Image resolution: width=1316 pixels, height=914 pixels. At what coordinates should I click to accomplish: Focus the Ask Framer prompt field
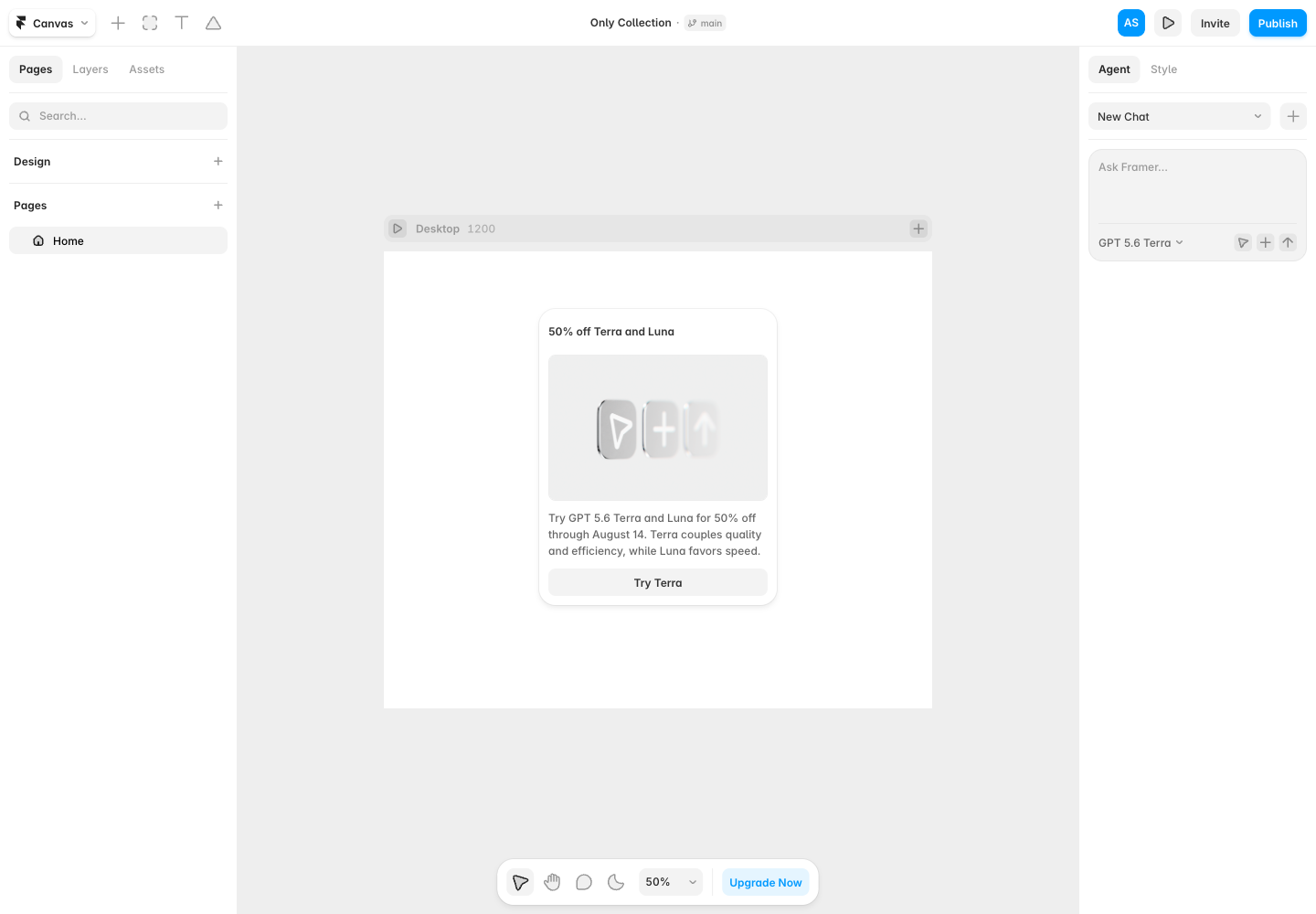(1197, 187)
